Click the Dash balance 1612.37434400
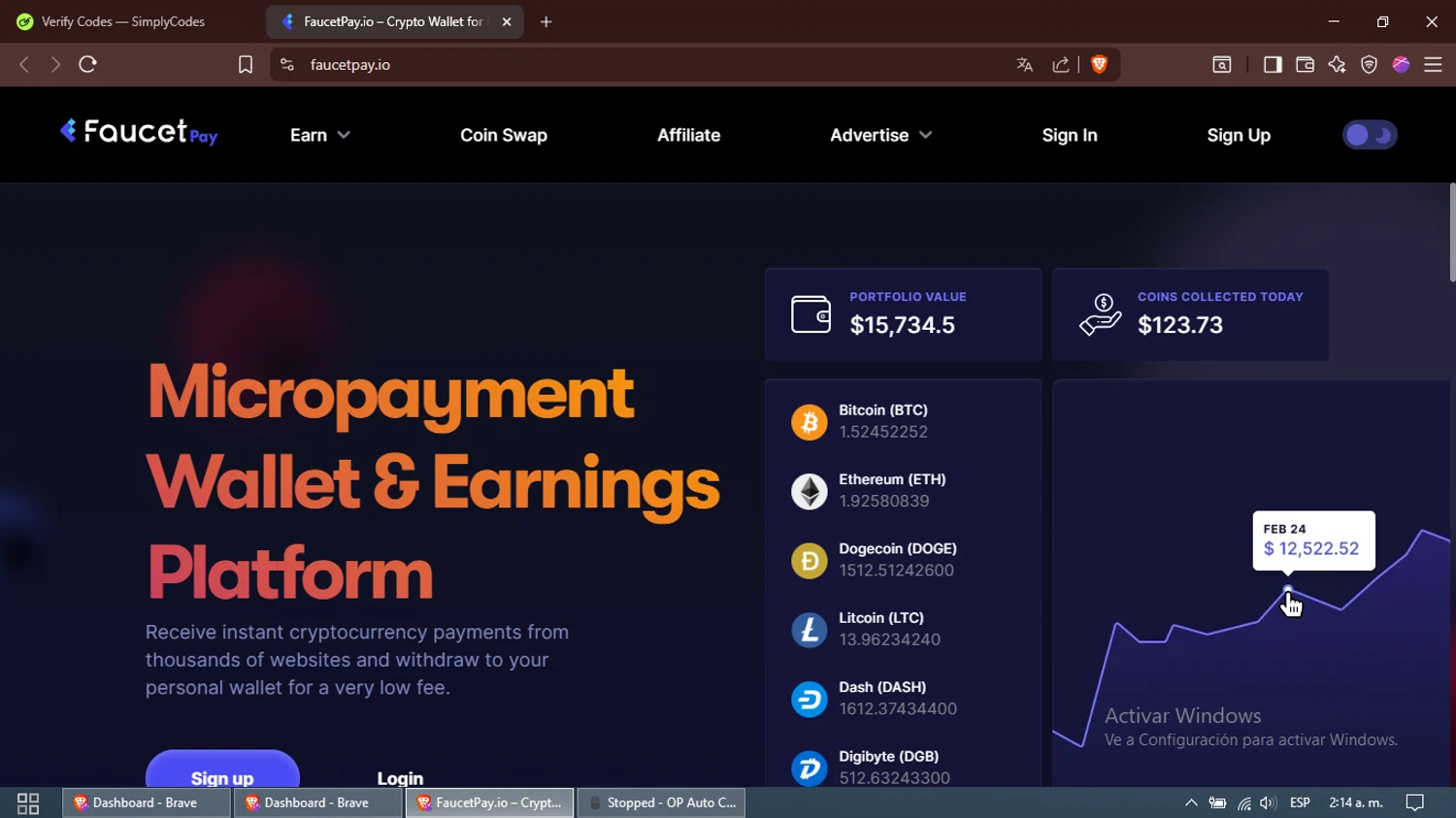 point(898,708)
